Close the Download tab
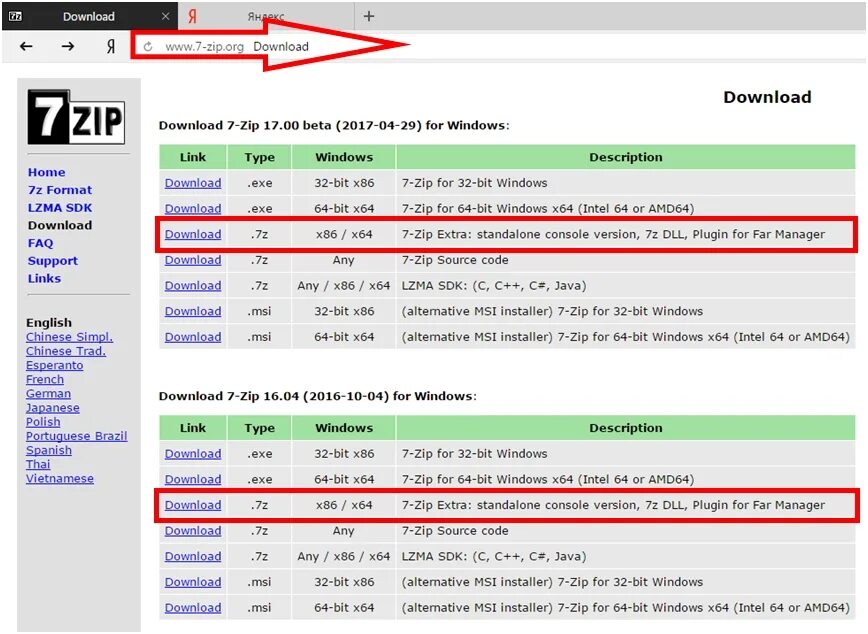 [165, 17]
